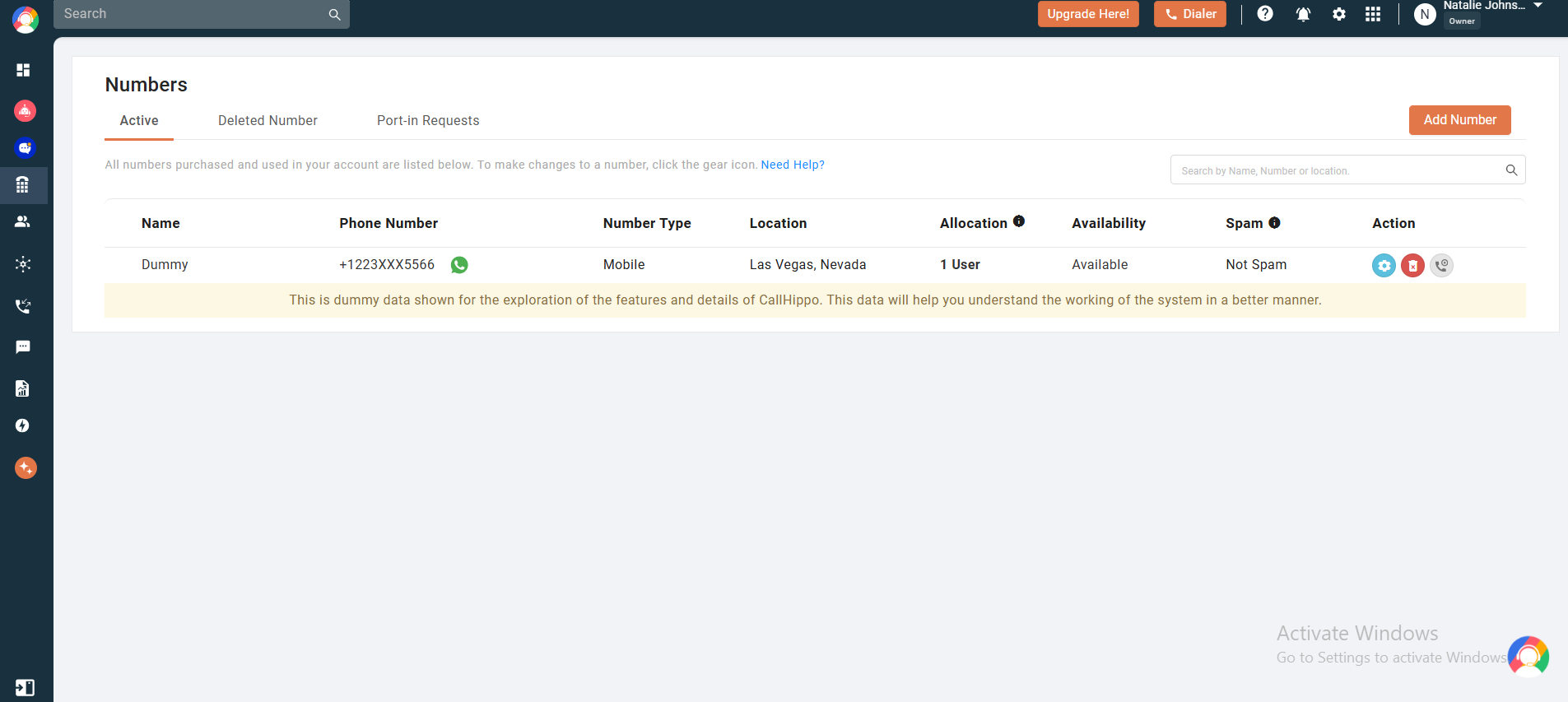The height and width of the screenshot is (702, 1568).
Task: Click the grey phone icon in Action column
Action: click(1441, 265)
